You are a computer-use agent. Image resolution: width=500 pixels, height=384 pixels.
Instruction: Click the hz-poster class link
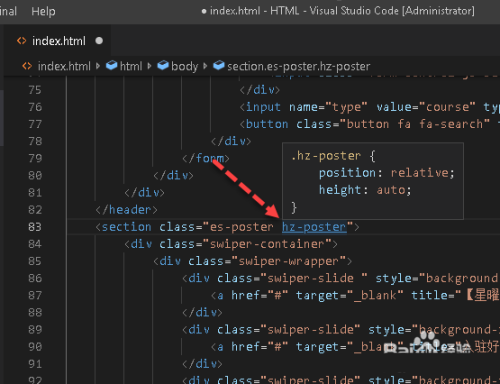pyautogui.click(x=314, y=227)
